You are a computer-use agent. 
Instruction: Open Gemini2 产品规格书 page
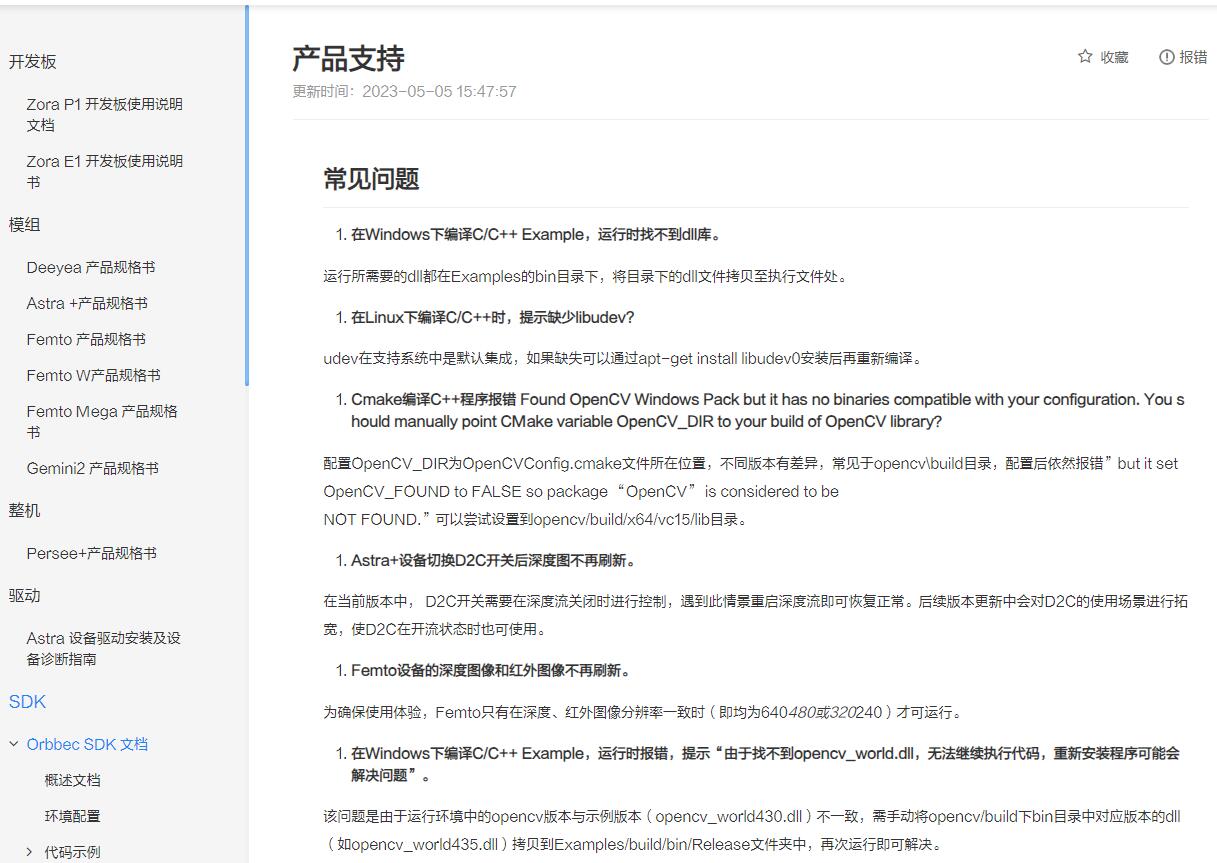(x=92, y=468)
